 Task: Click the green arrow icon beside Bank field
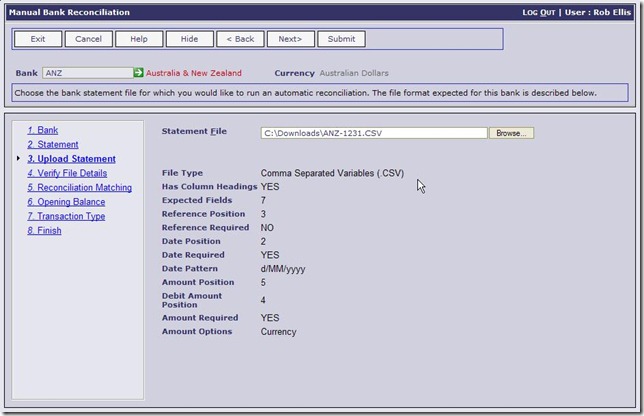coord(139,73)
